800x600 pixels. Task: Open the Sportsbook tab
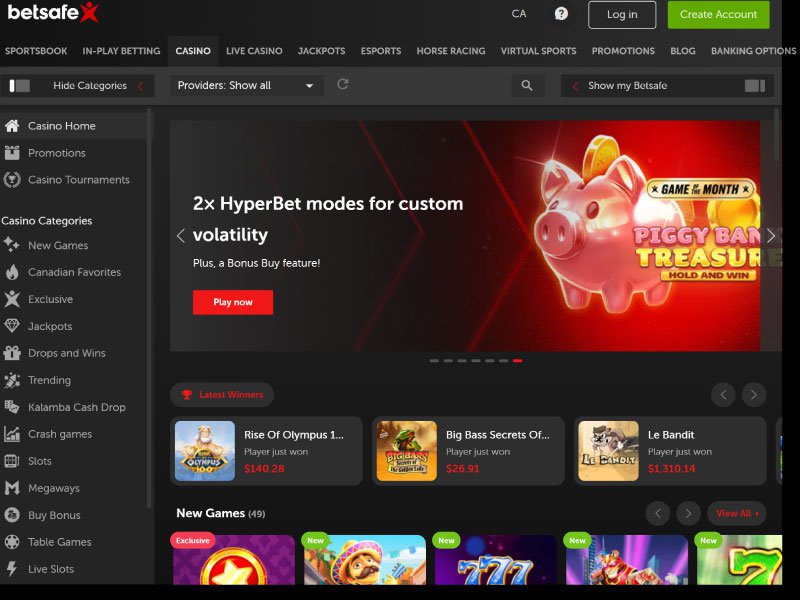click(x=36, y=51)
